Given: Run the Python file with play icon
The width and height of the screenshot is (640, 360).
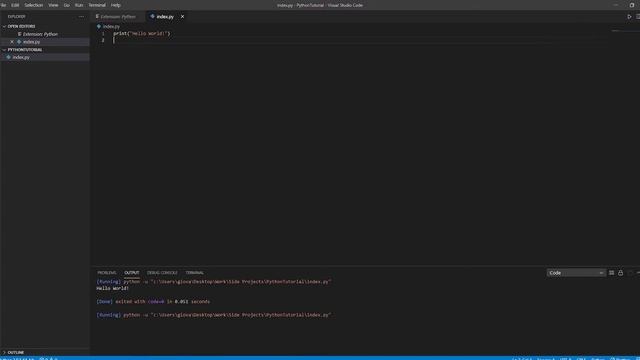Looking at the screenshot, I should click(x=629, y=17).
